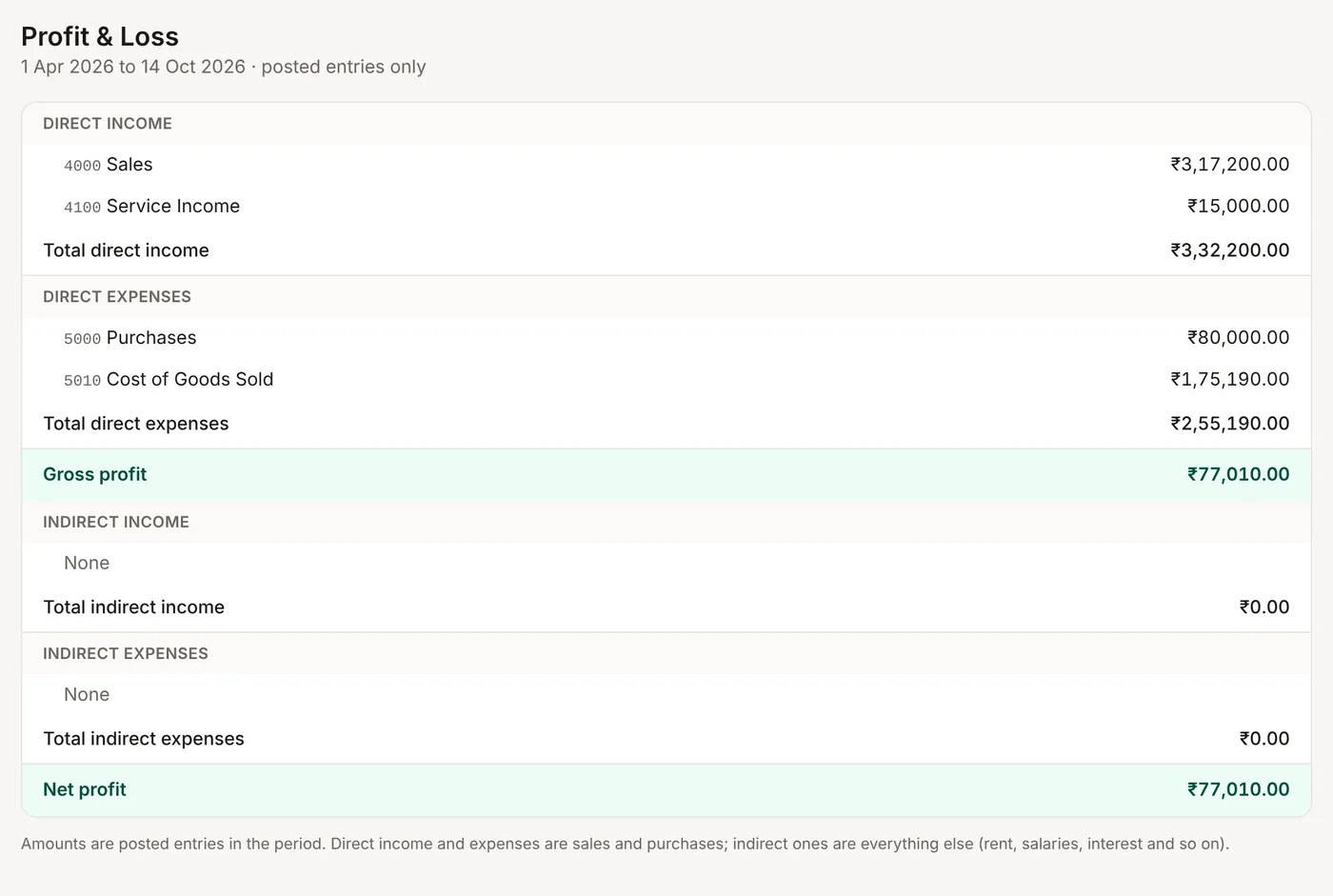Click the Net profit label

tap(85, 789)
